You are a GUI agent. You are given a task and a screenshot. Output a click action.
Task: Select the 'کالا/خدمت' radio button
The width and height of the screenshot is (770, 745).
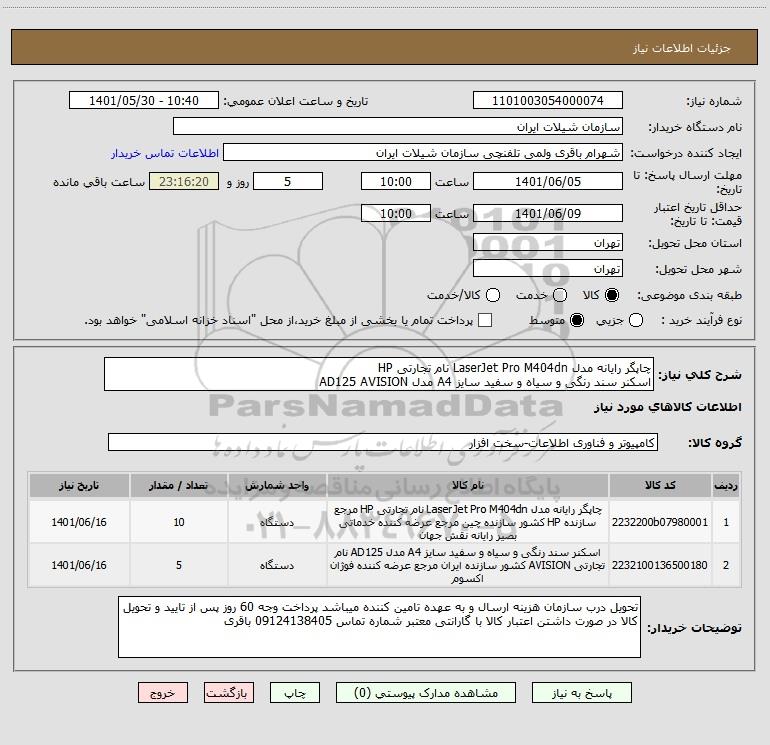point(493,295)
